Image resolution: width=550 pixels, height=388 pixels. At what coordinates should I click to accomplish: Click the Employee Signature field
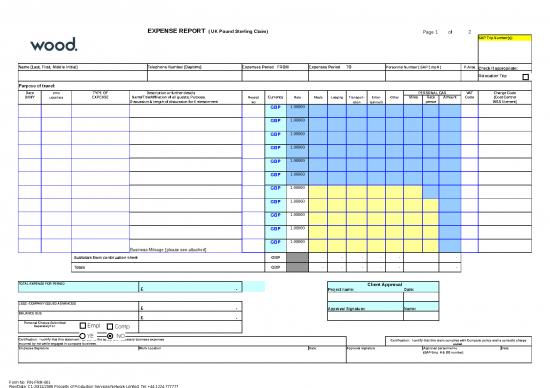tap(78, 354)
